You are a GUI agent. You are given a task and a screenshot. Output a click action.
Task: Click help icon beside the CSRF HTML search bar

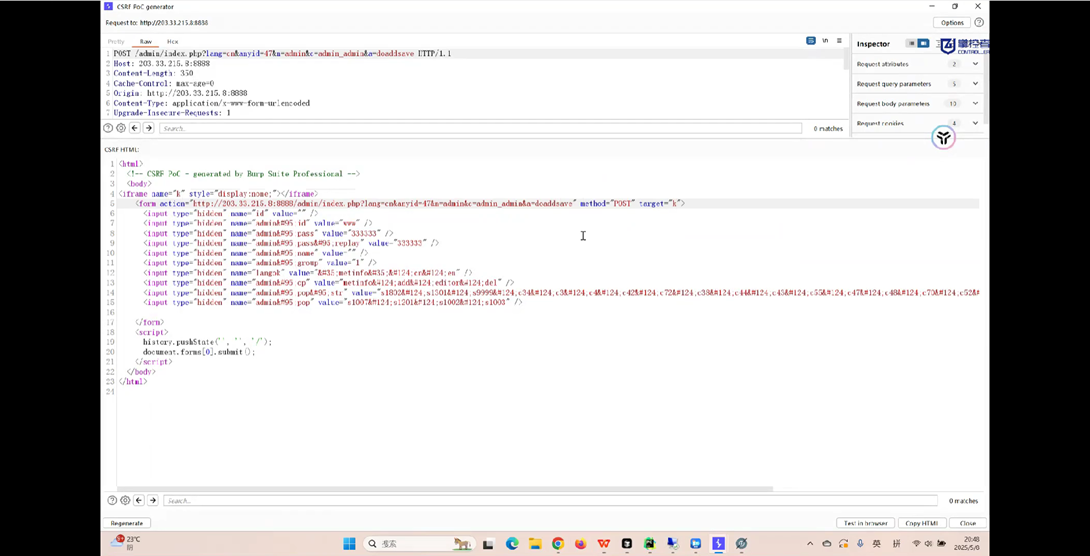coord(112,500)
